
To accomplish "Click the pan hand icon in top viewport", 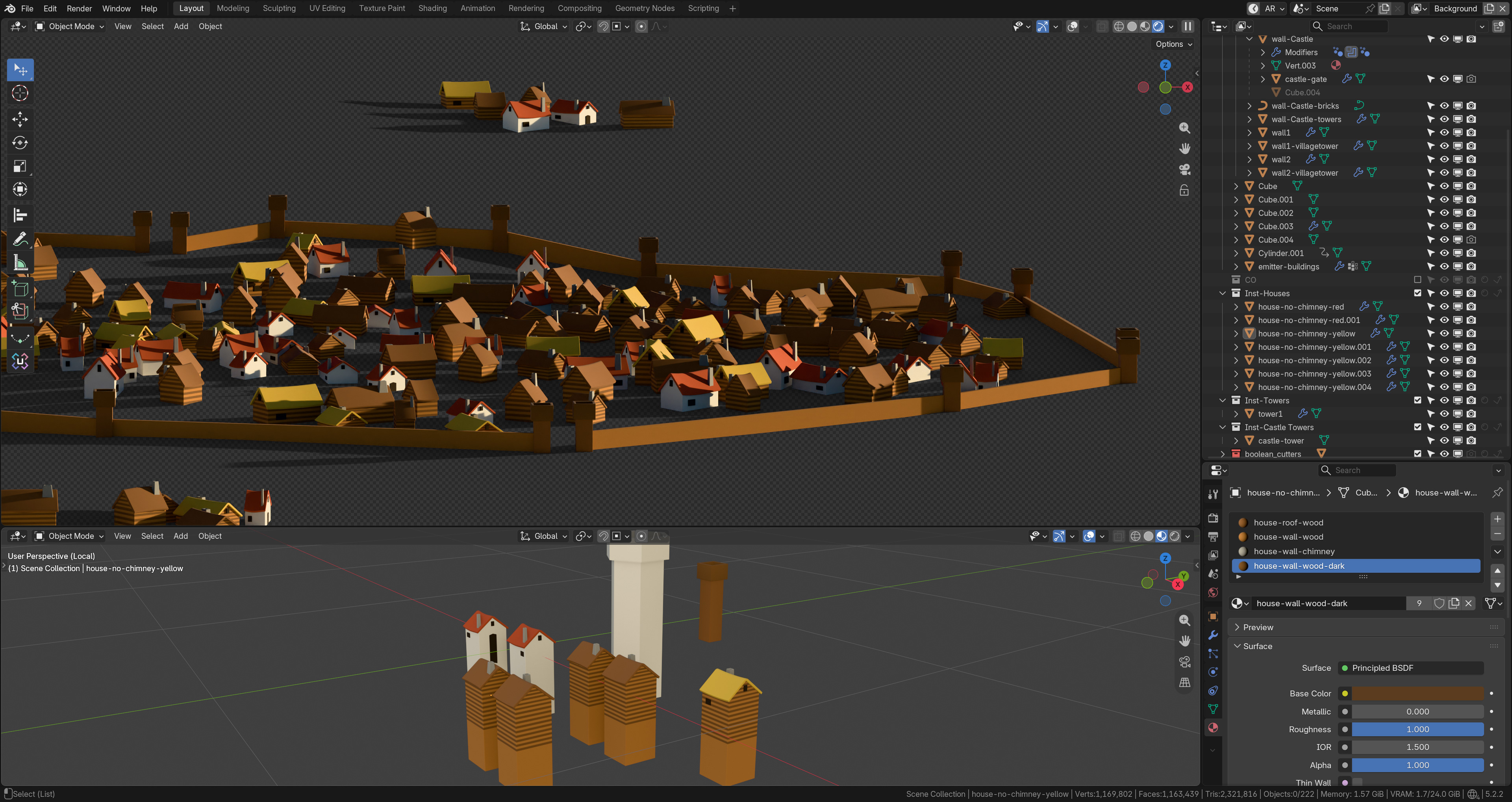I will coord(1184,149).
